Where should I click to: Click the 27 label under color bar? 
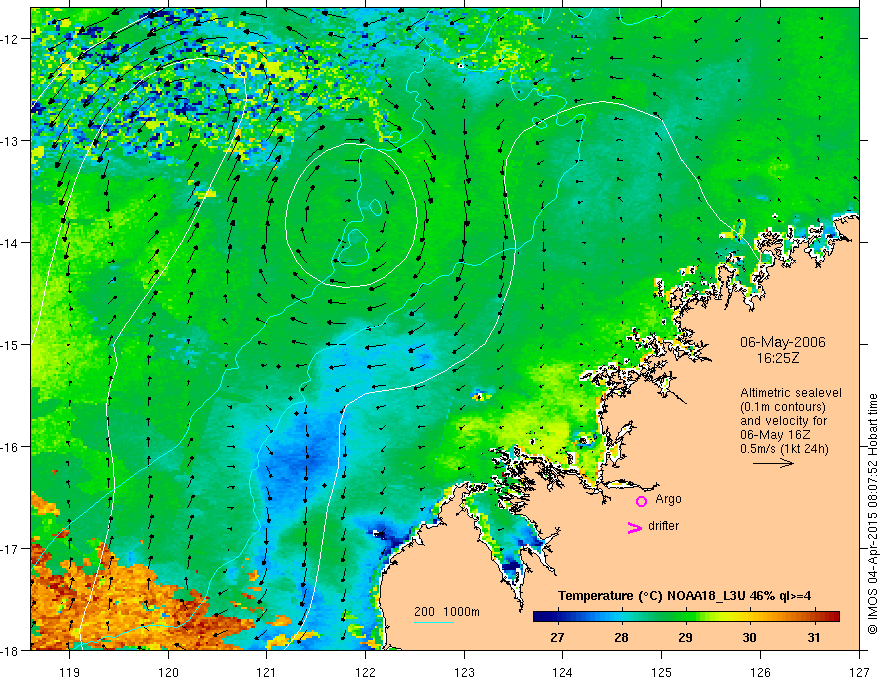tap(557, 637)
